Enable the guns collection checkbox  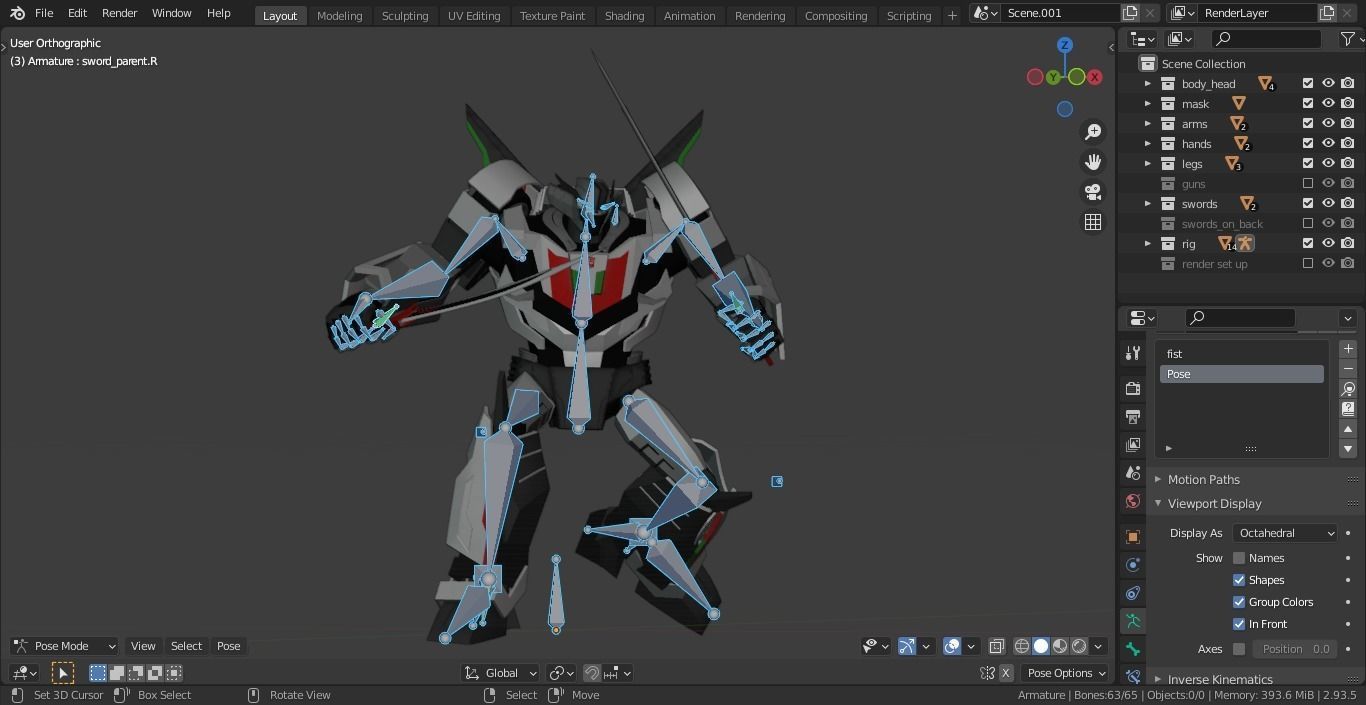1308,183
